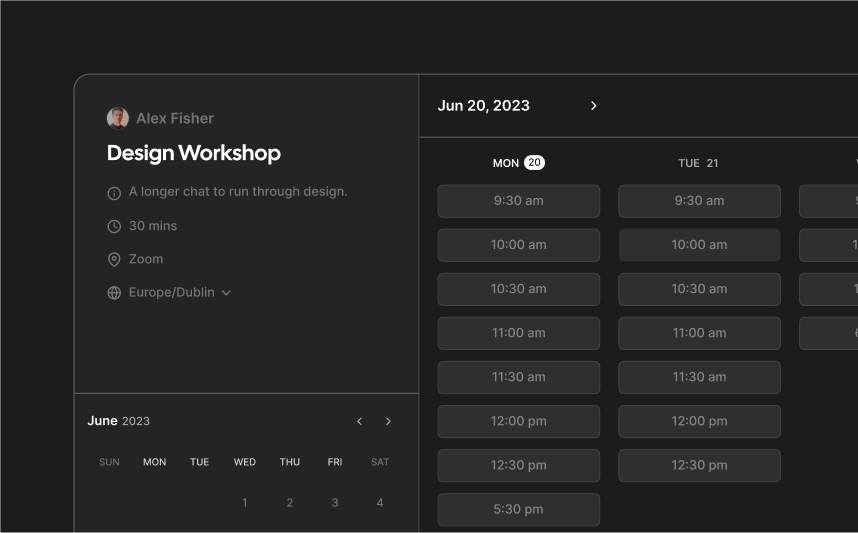Advance week using arrow beside Jun 20, 2023
Screen dimensions: 858x533
tap(594, 106)
